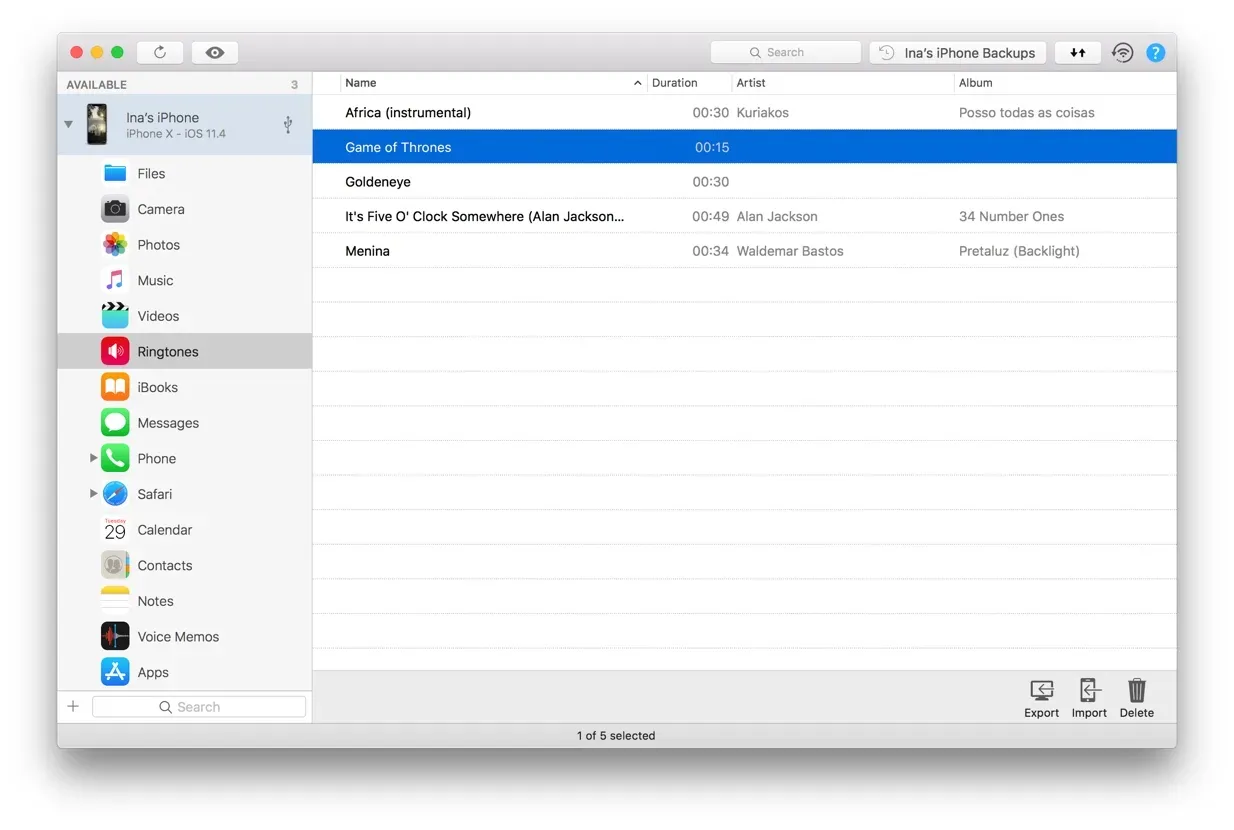
Task: Select Voice Memos in the sidebar
Action: tap(178, 636)
